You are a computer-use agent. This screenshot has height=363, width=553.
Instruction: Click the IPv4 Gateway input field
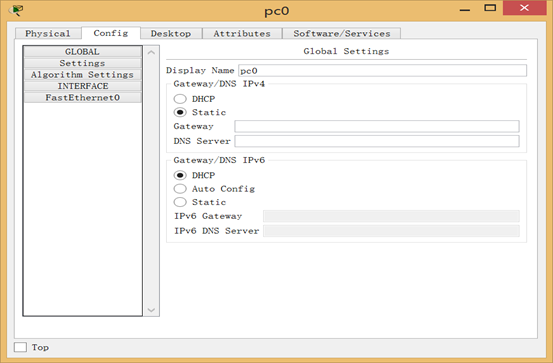(x=377, y=126)
